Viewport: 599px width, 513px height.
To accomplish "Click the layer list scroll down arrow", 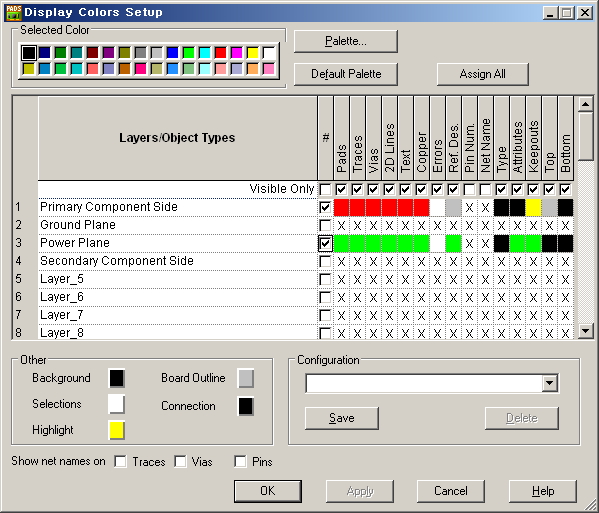I will [x=585, y=330].
